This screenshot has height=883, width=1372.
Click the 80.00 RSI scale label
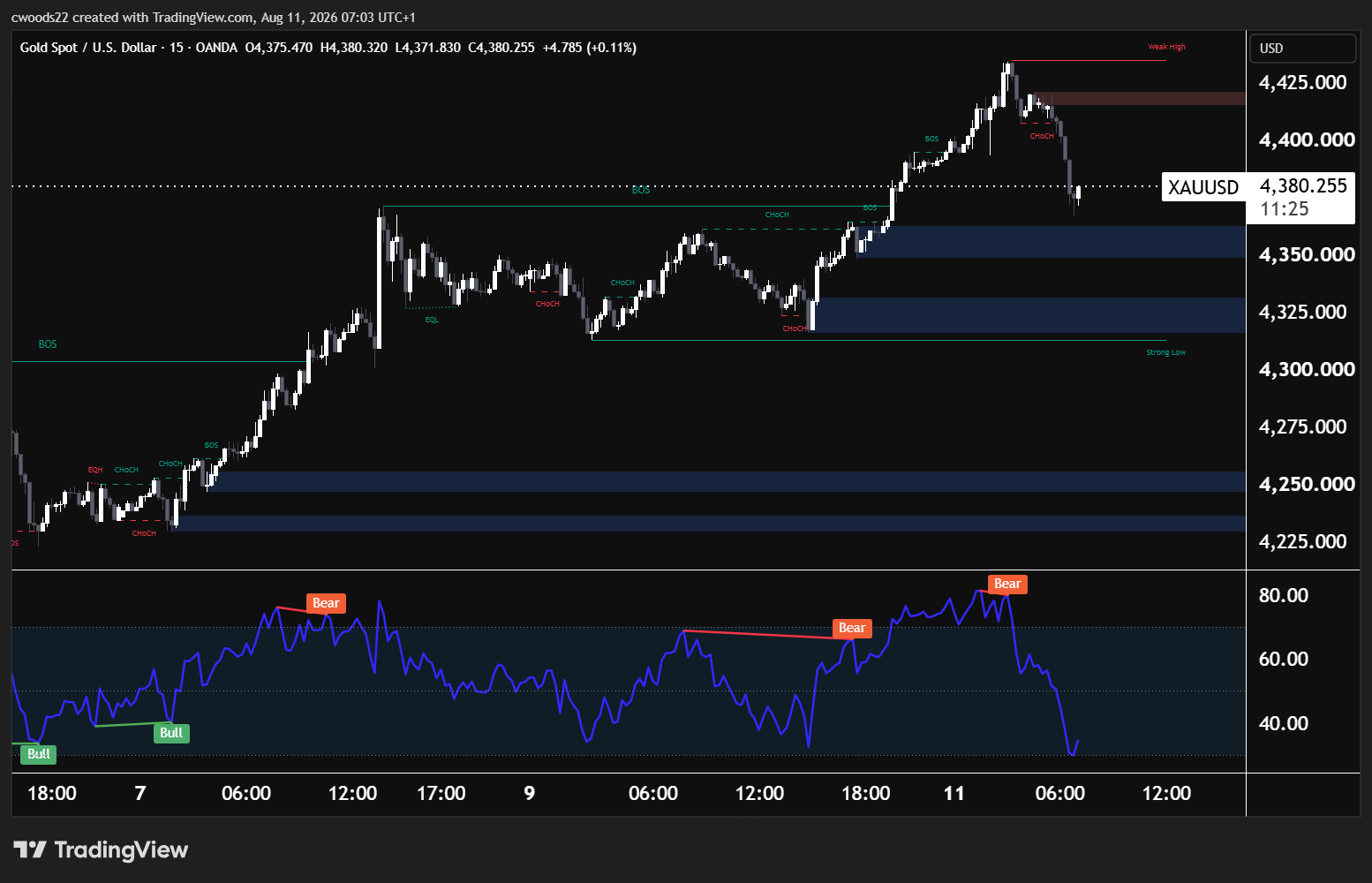(1284, 595)
